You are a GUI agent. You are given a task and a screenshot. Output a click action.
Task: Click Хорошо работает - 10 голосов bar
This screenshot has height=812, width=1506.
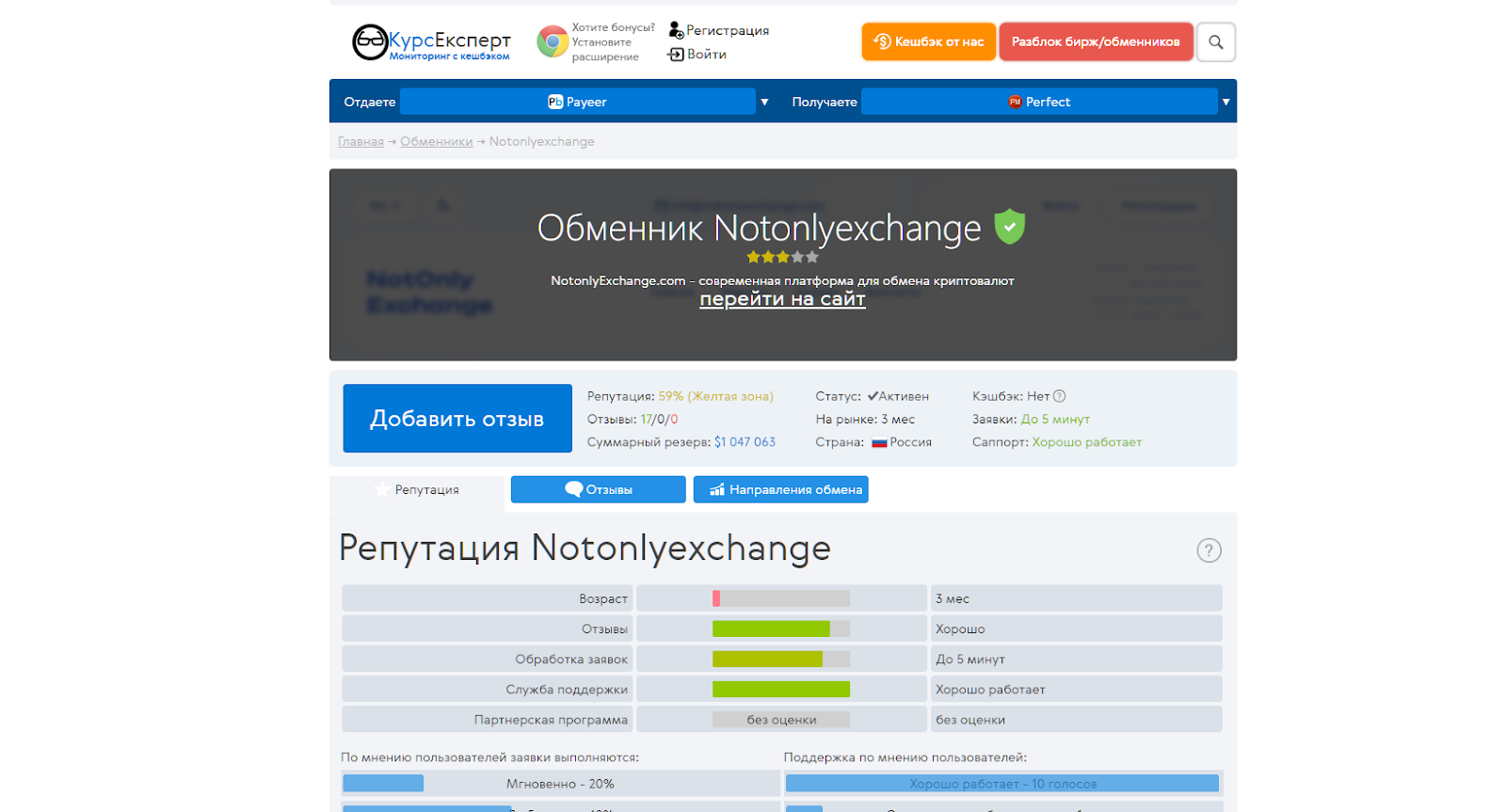1002,784
